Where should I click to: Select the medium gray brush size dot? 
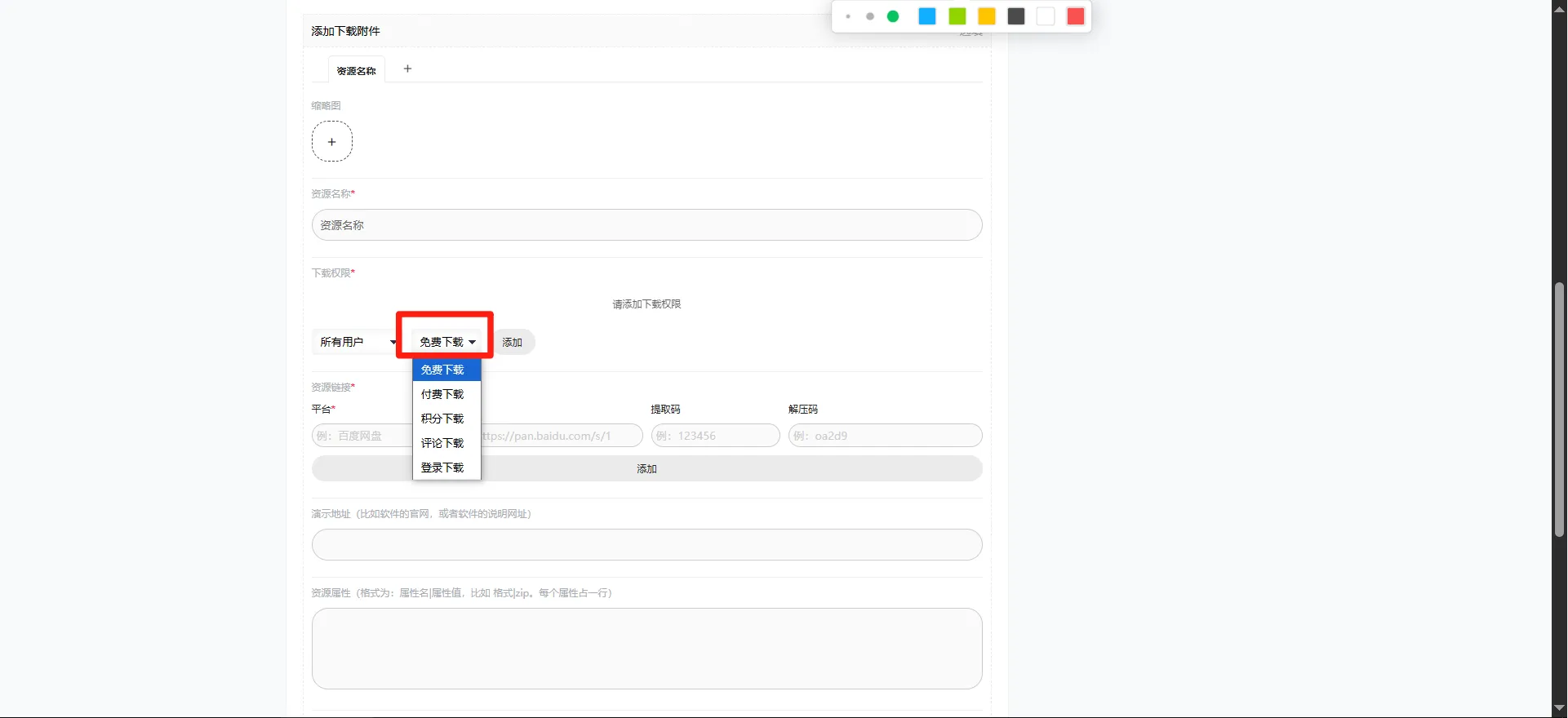tap(870, 16)
